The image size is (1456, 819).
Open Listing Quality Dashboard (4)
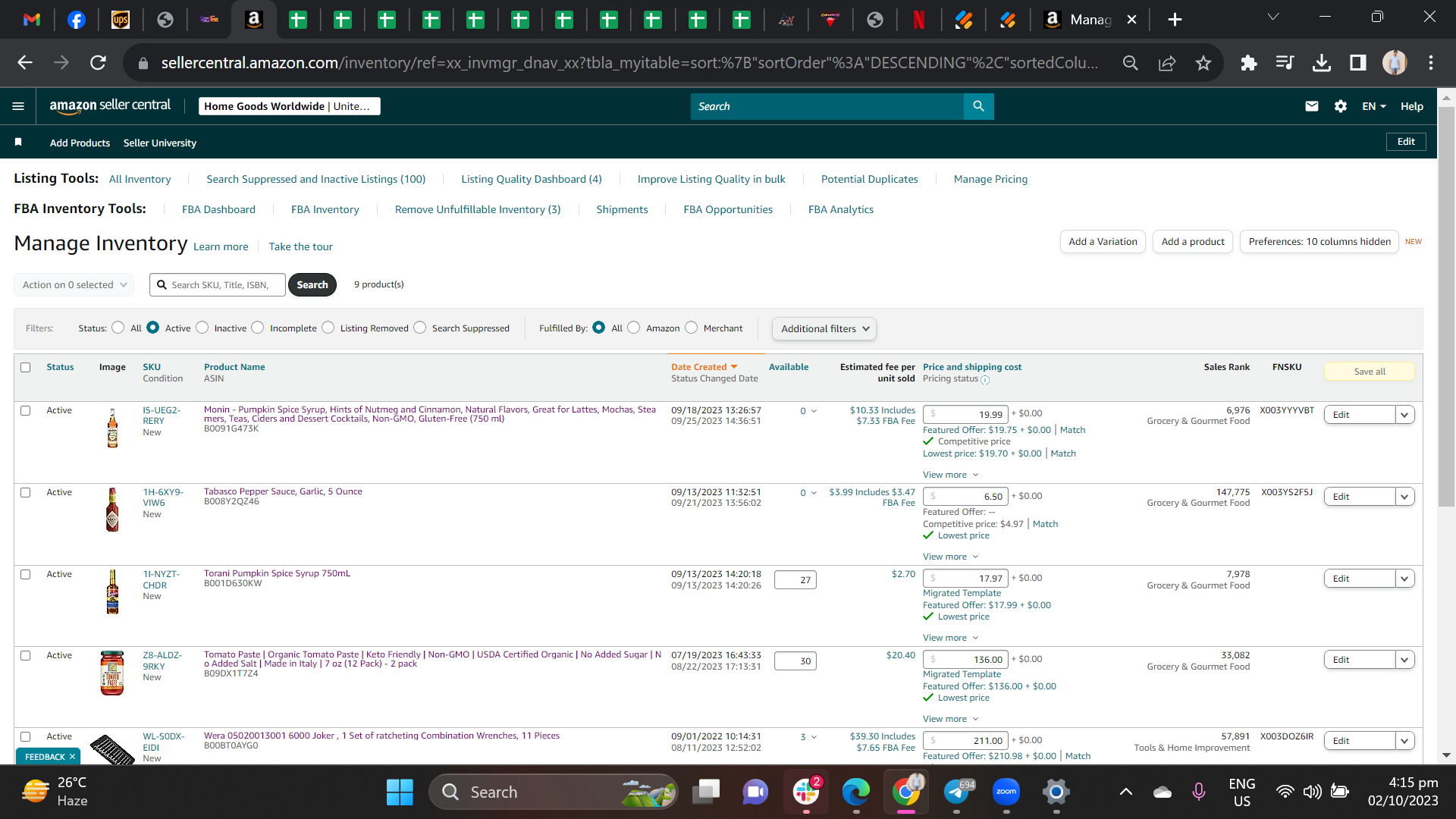pos(531,179)
